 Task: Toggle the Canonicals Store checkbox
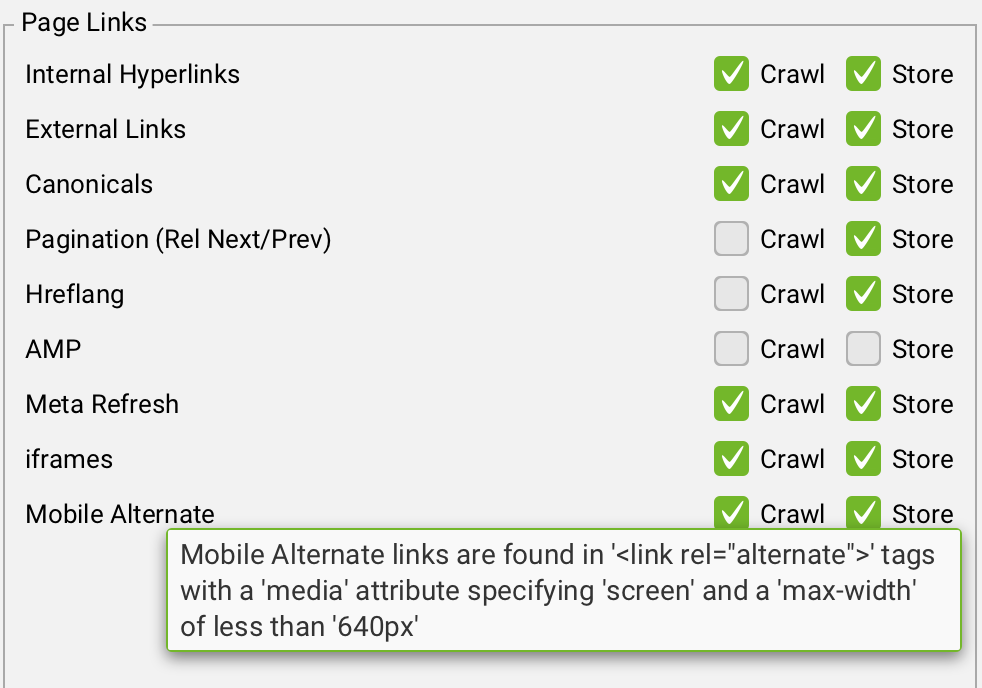pos(863,184)
